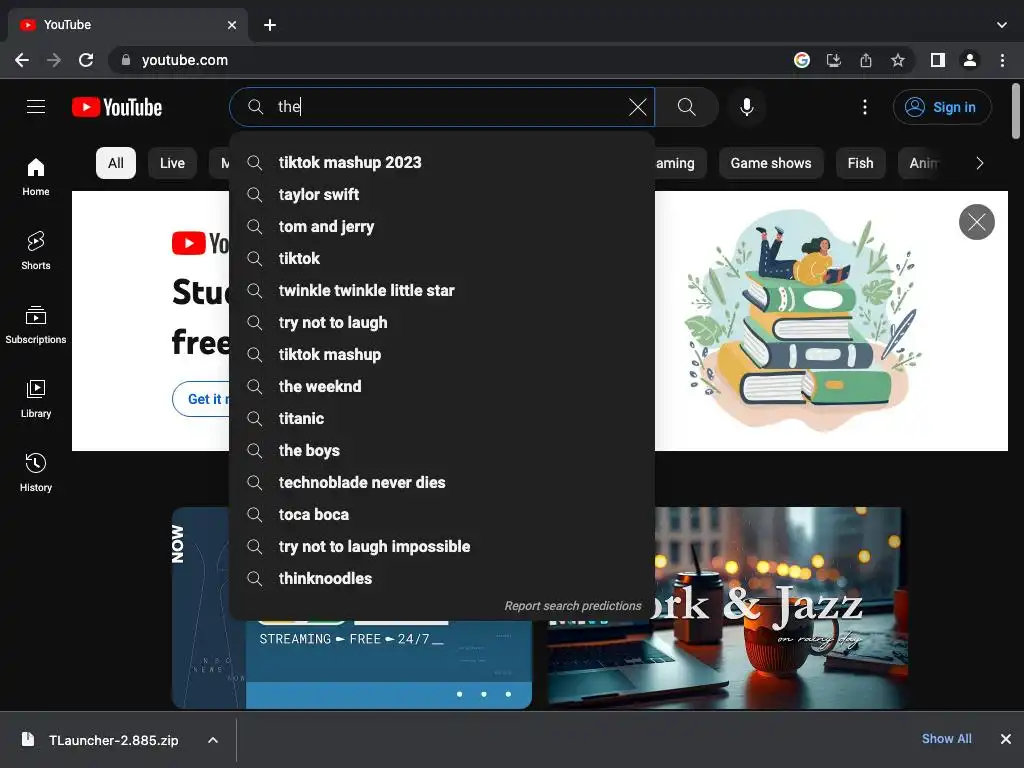The image size is (1024, 768).
Task: Open Shorts in the sidebar
Action: tap(36, 251)
